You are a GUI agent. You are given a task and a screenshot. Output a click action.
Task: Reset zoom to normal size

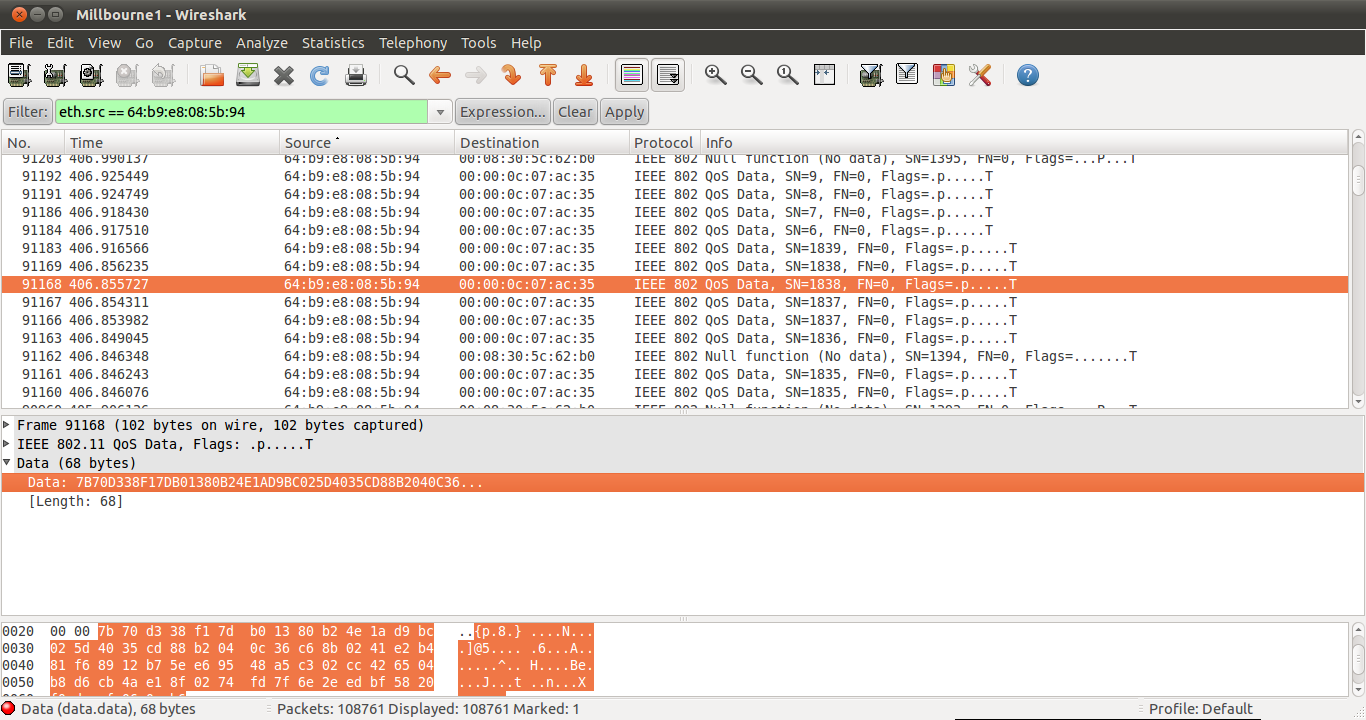click(788, 75)
